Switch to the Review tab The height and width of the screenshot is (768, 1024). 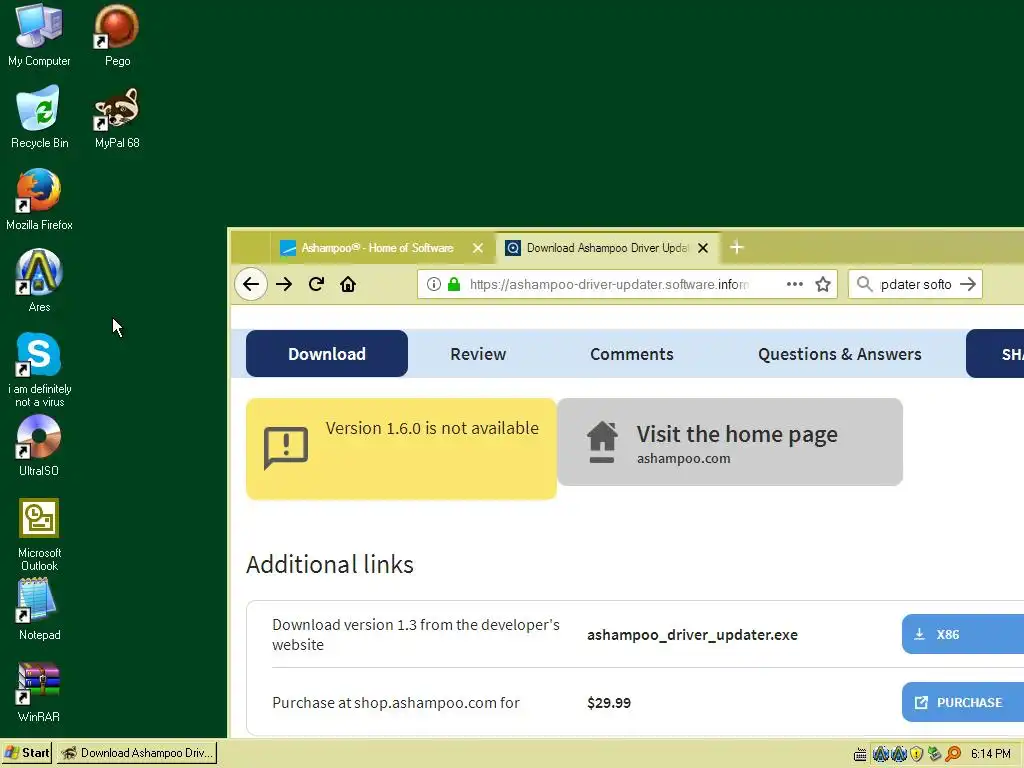[478, 354]
